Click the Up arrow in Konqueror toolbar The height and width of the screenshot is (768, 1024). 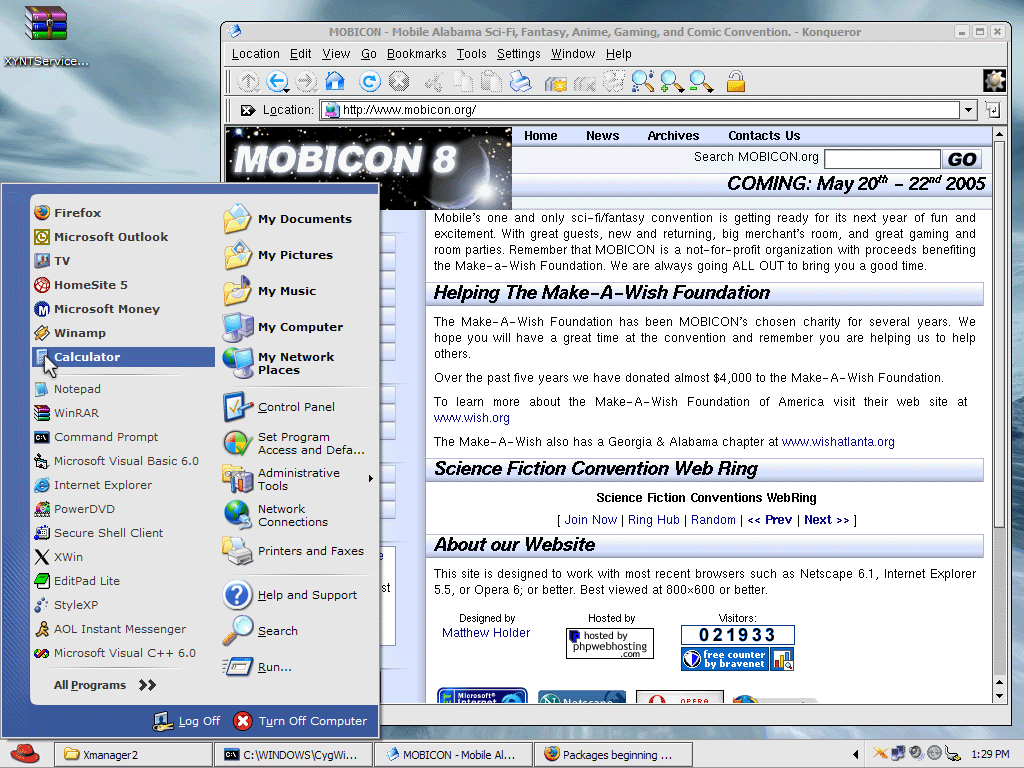tap(248, 82)
